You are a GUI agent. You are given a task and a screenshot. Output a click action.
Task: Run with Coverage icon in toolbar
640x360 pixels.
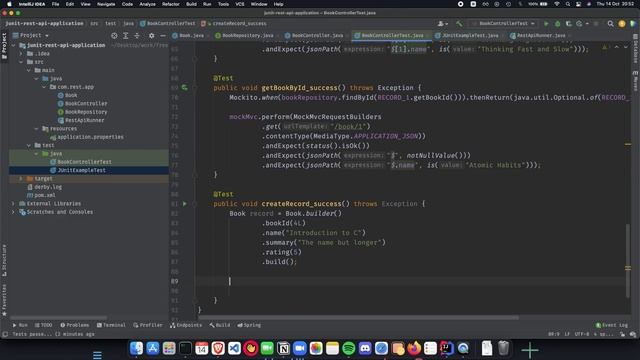568,24
